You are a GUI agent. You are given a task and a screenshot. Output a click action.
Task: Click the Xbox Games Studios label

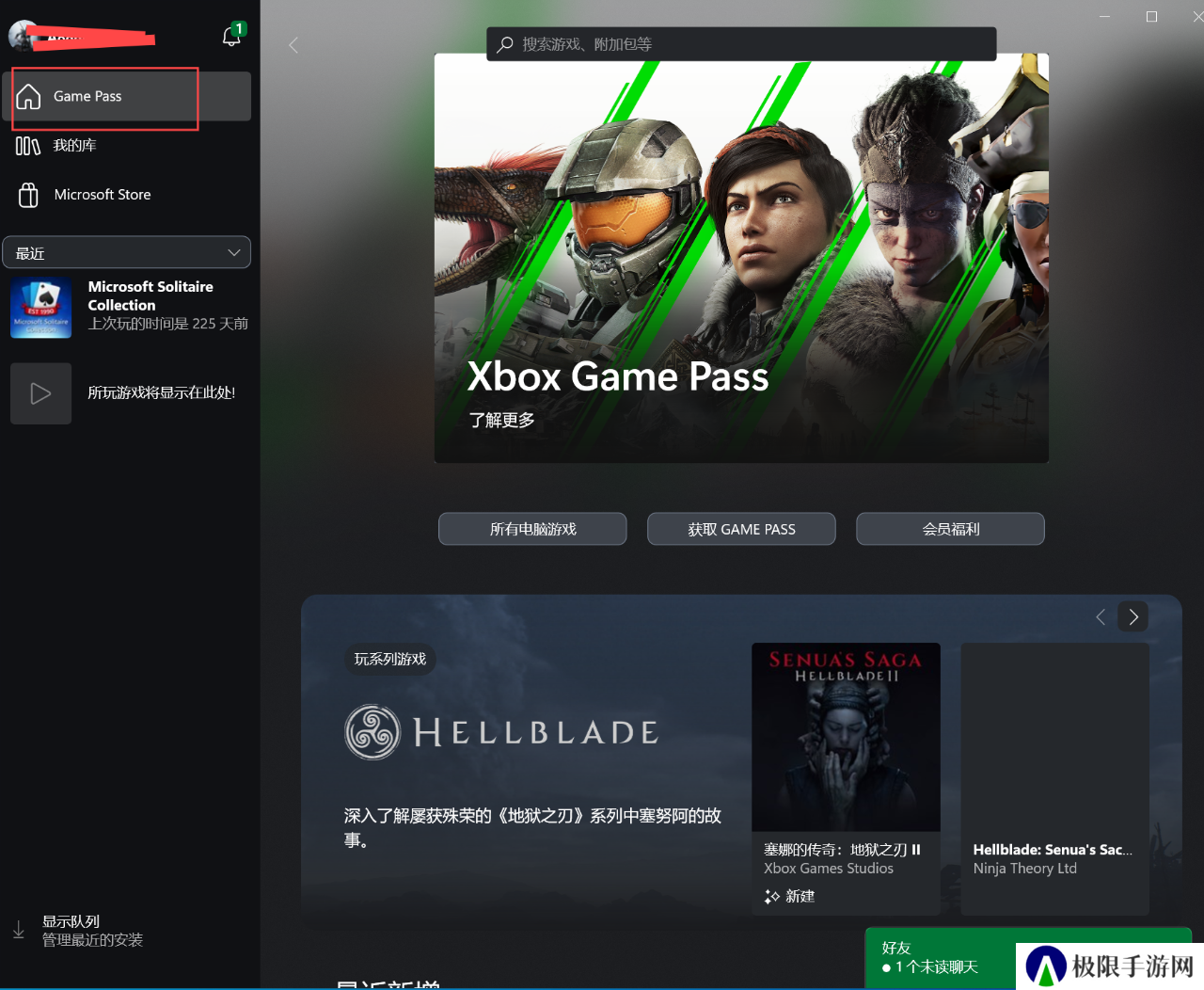pos(829,869)
